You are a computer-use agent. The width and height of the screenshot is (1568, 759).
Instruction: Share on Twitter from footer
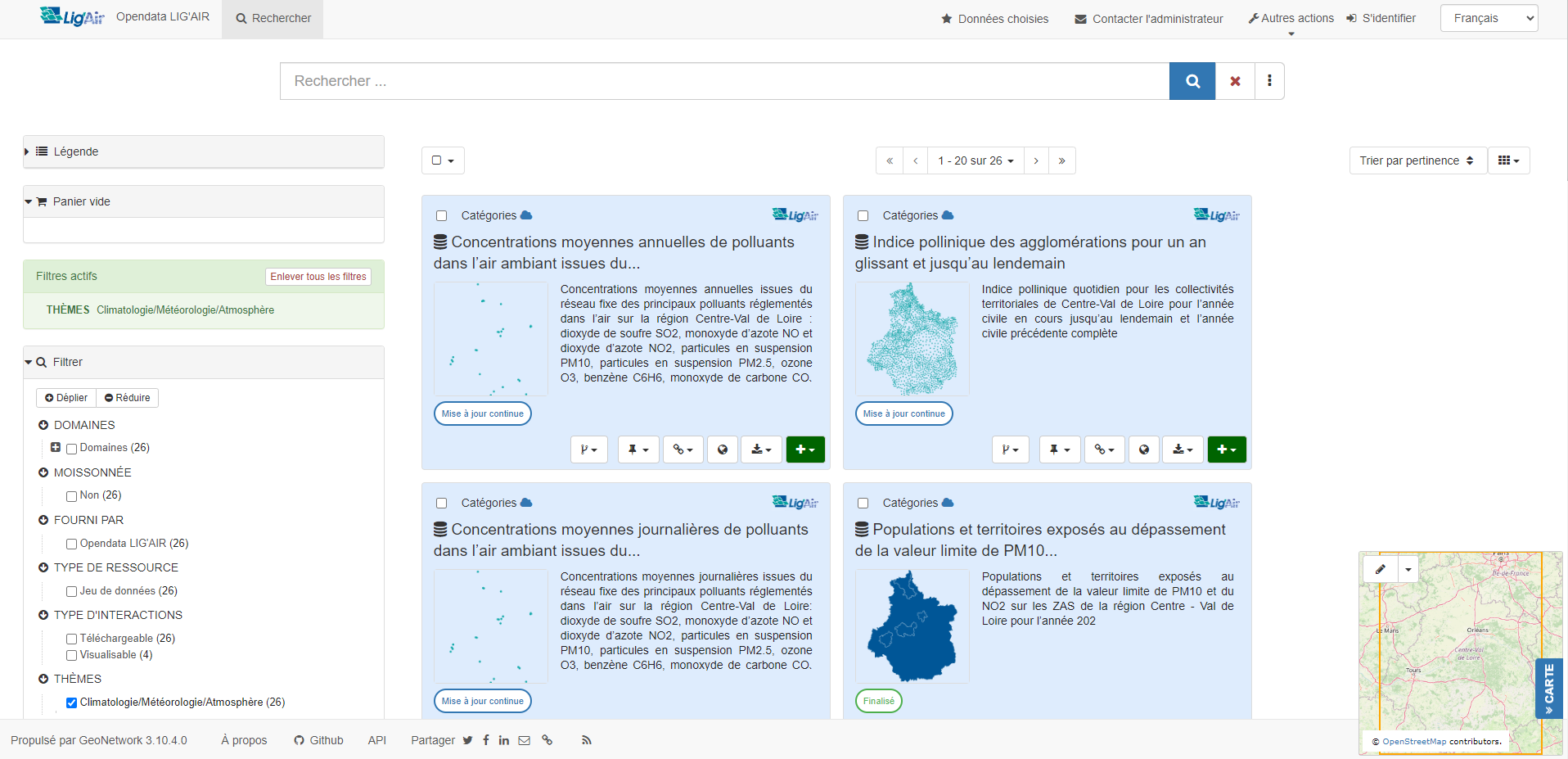coord(467,740)
